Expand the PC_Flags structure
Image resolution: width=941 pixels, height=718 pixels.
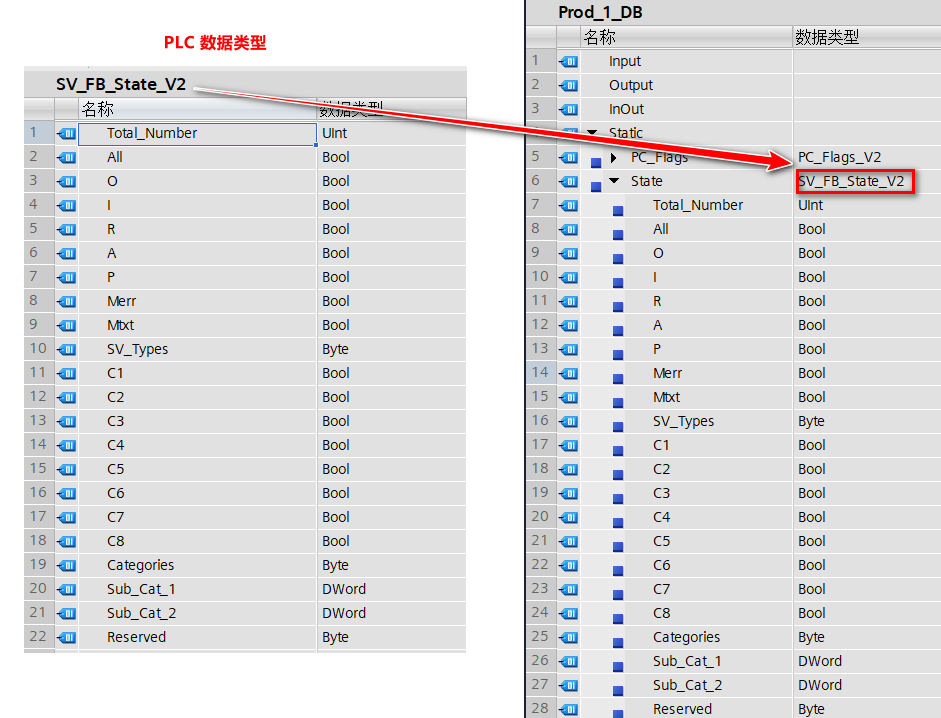pos(611,157)
